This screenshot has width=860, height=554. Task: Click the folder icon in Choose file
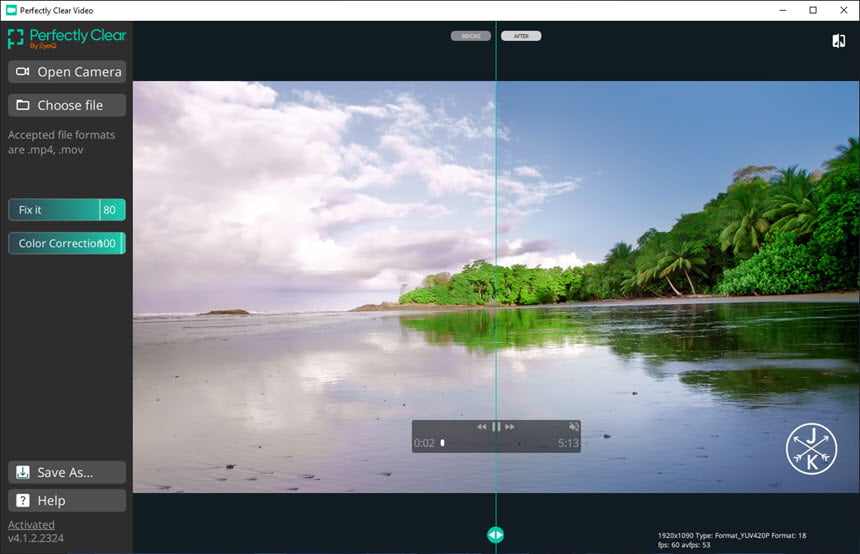pos(22,105)
